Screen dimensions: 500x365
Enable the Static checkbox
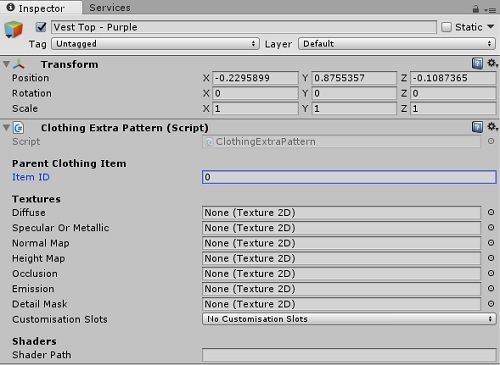coord(446,27)
